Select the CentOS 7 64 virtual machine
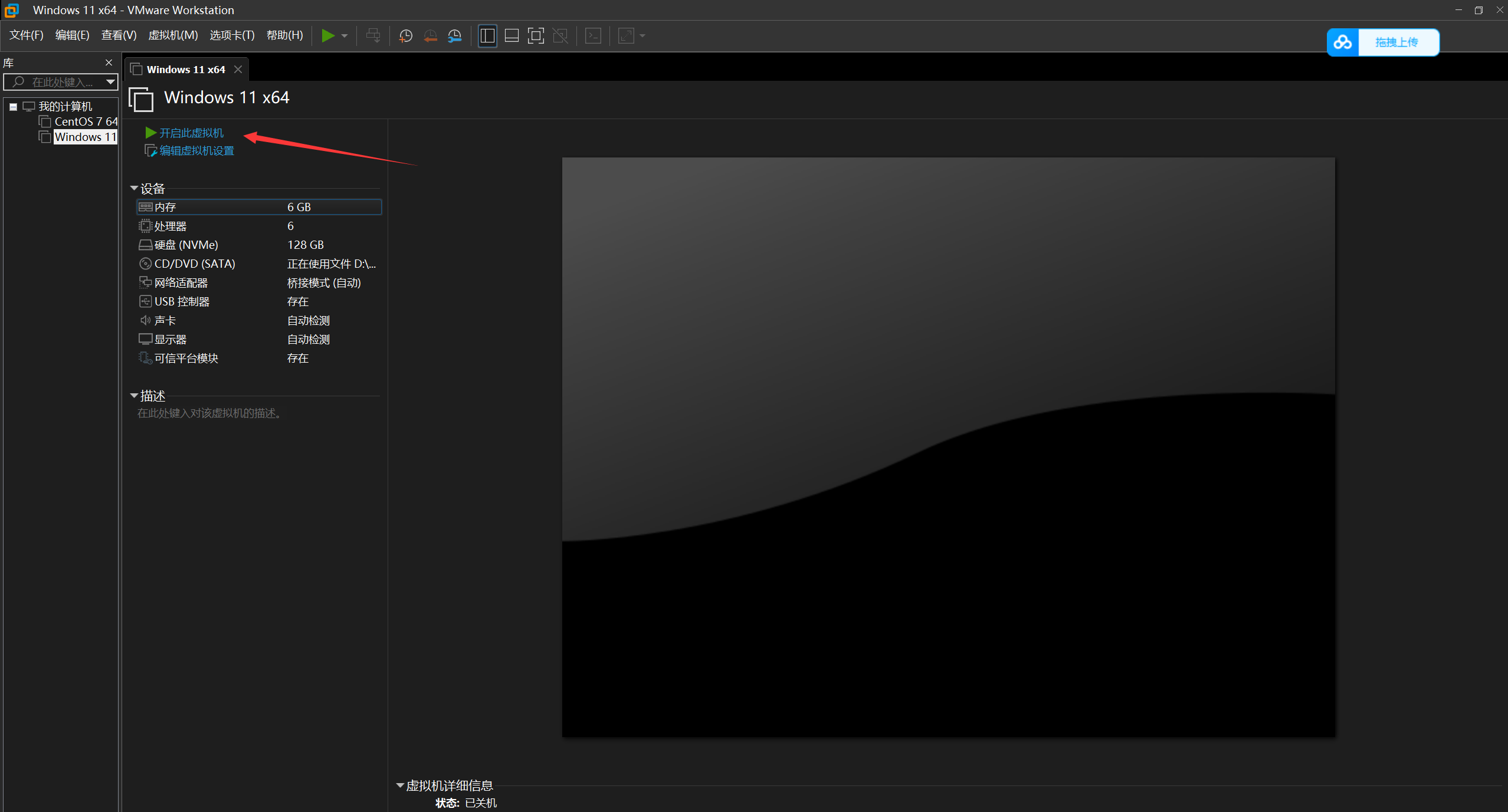 pos(86,121)
